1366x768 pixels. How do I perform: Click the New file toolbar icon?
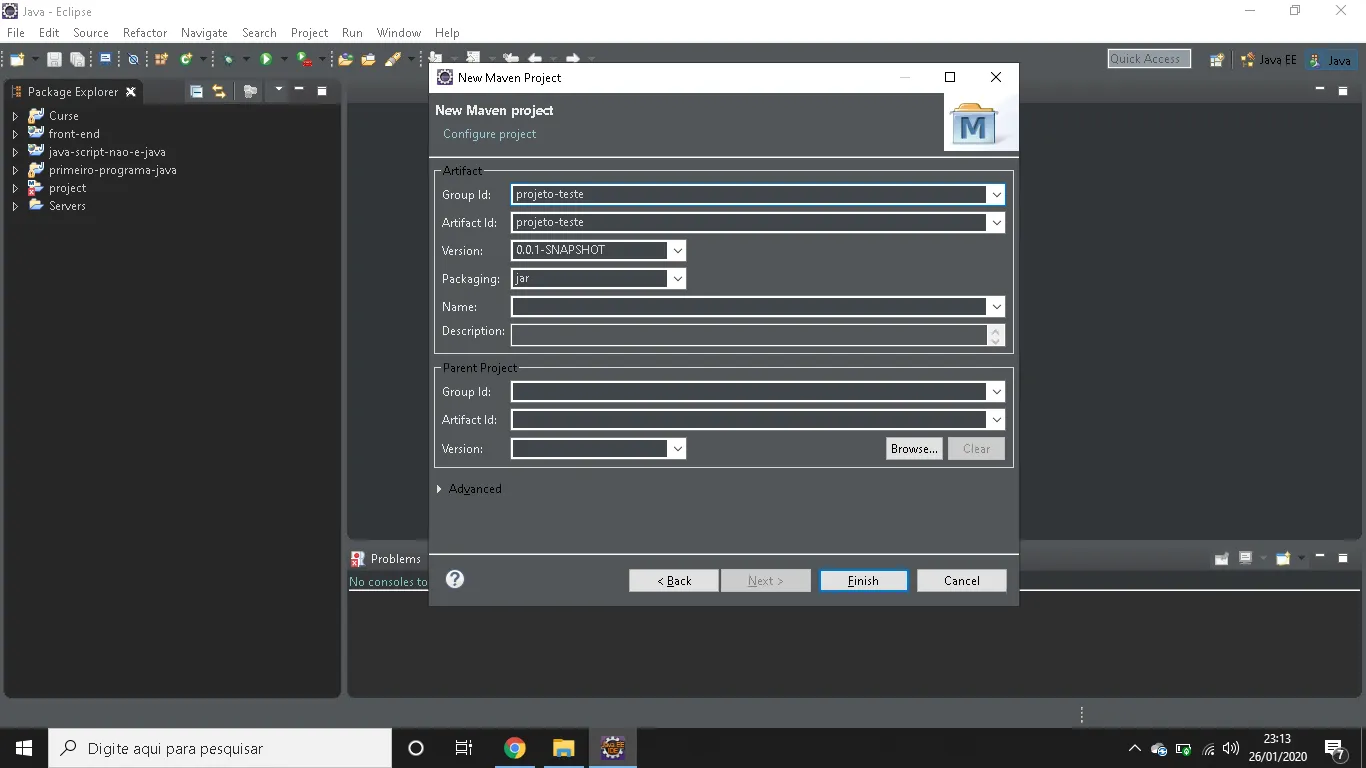tap(17, 60)
